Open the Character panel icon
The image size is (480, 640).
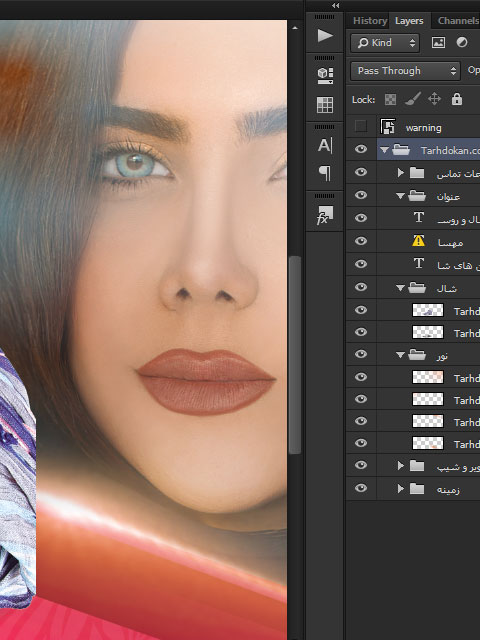325,145
